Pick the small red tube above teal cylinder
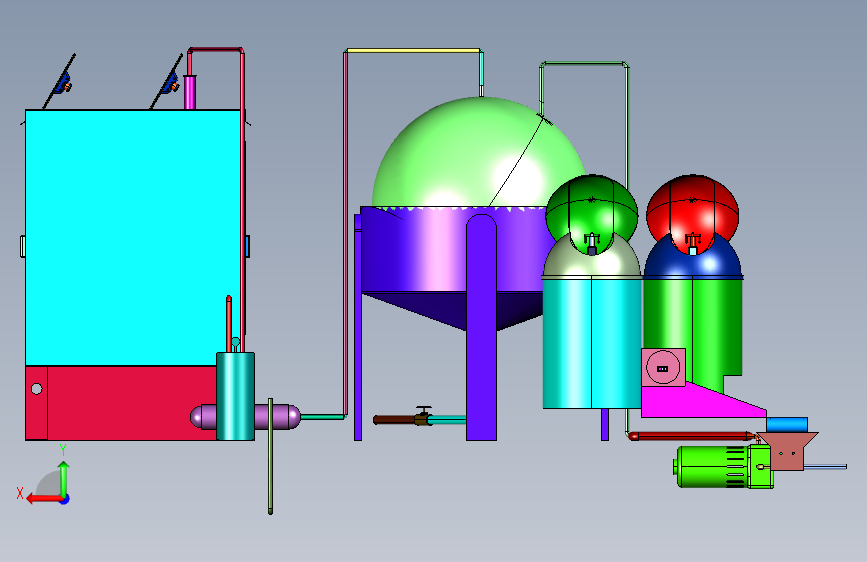 [229, 324]
